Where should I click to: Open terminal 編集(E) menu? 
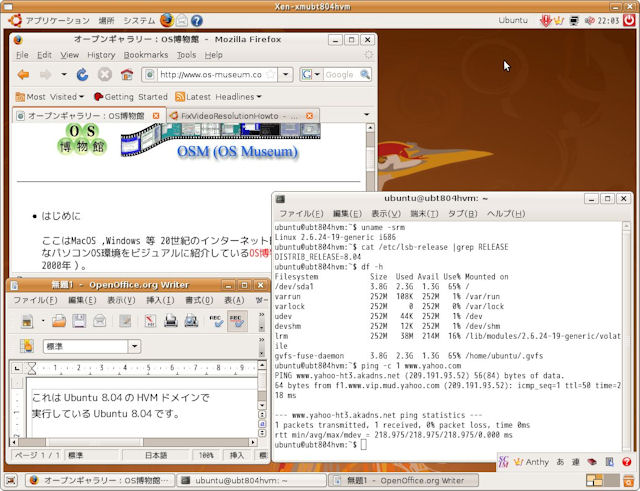pyautogui.click(x=347, y=213)
